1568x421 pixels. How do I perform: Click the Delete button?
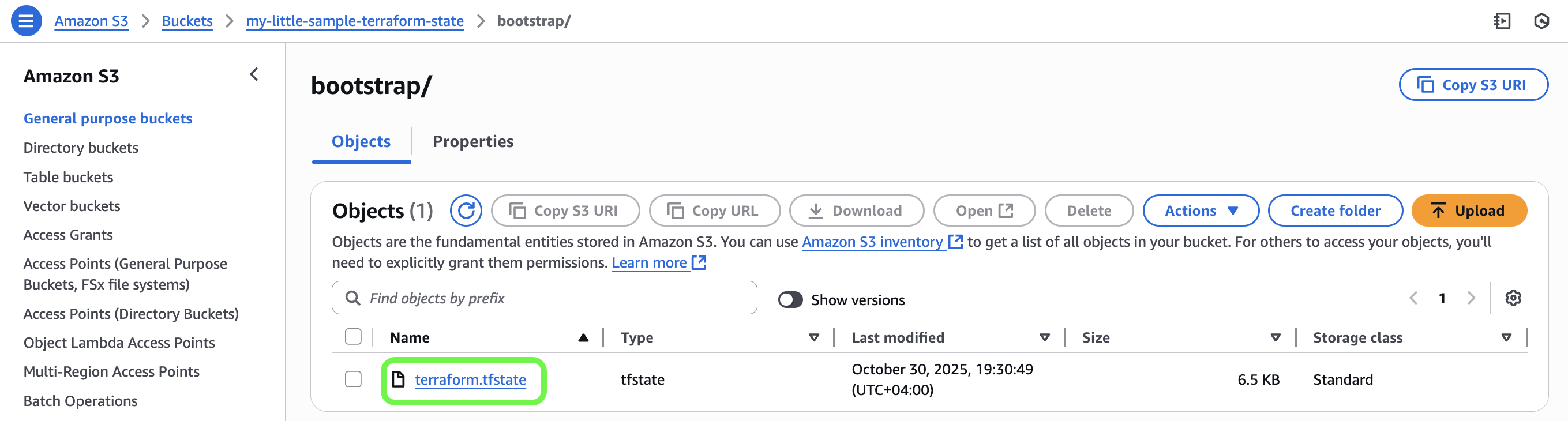pyautogui.click(x=1089, y=210)
